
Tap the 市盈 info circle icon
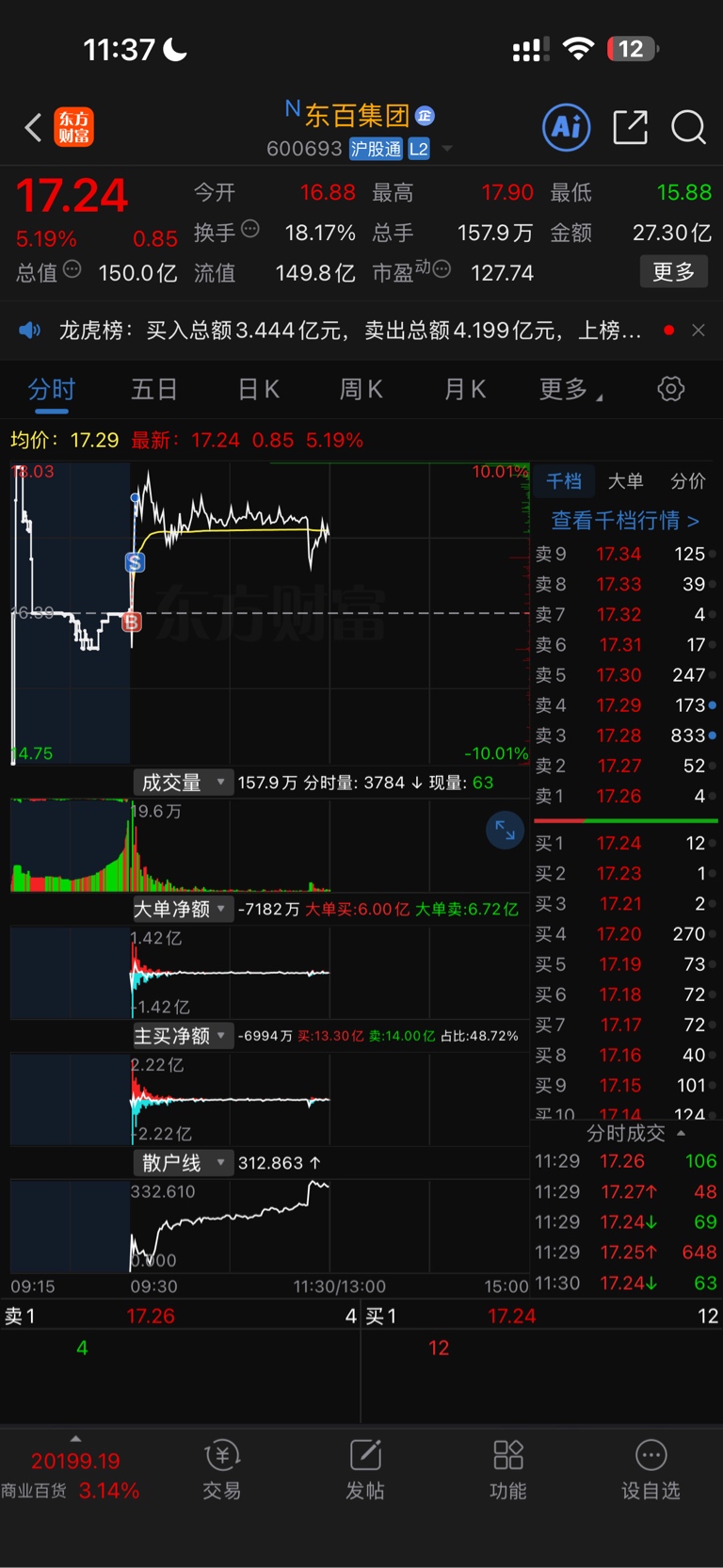[442, 269]
